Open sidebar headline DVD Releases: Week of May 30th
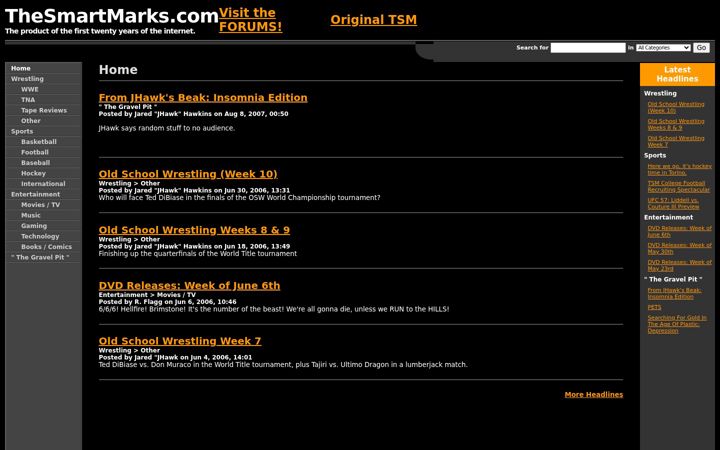The image size is (720, 450). (x=680, y=248)
